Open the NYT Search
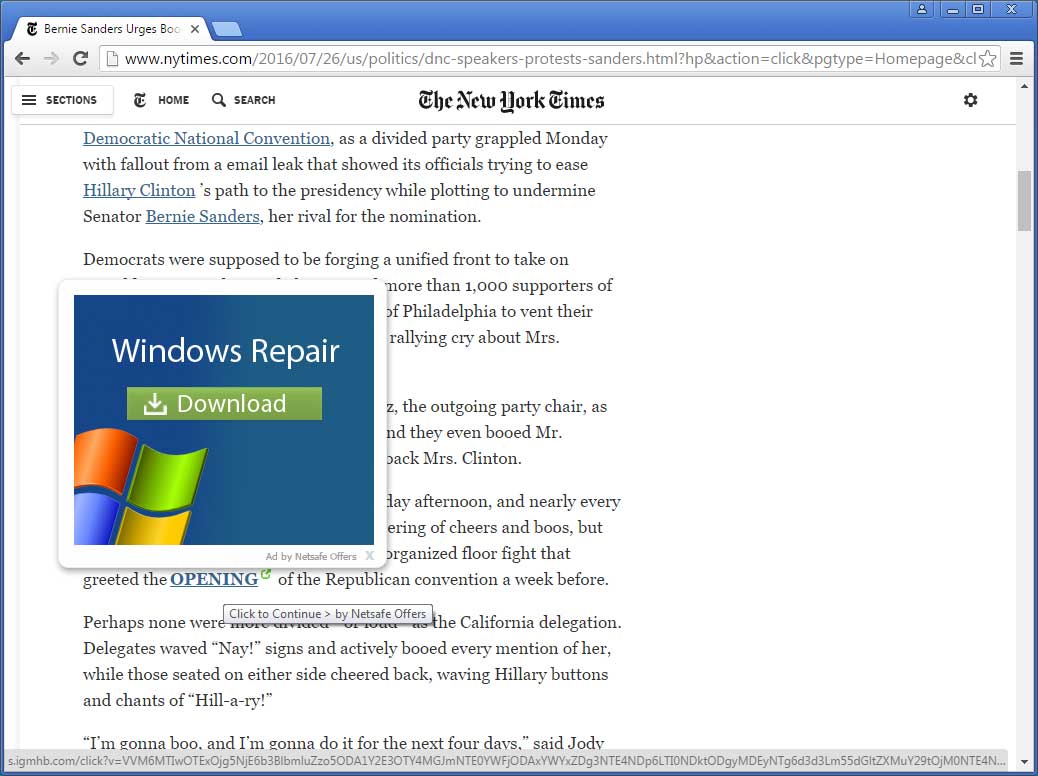Screen dimensions: 1038x776 click(x=243, y=100)
